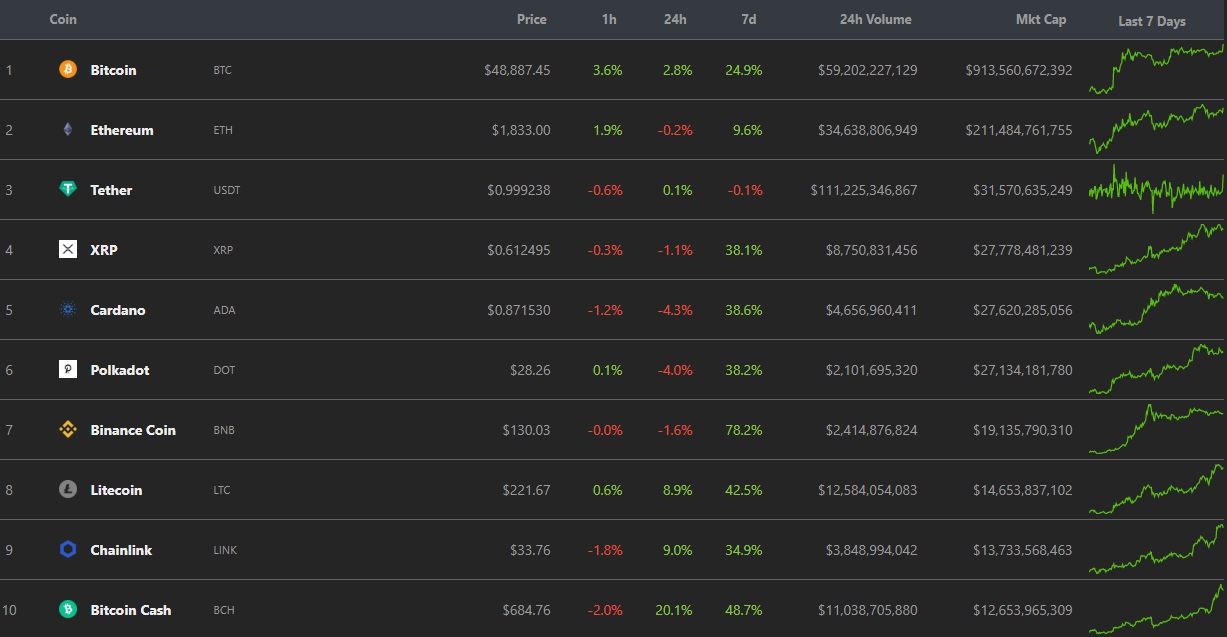This screenshot has height=637, width=1227.
Task: Open the Bitcoin coin name link
Action: pyautogui.click(x=113, y=70)
